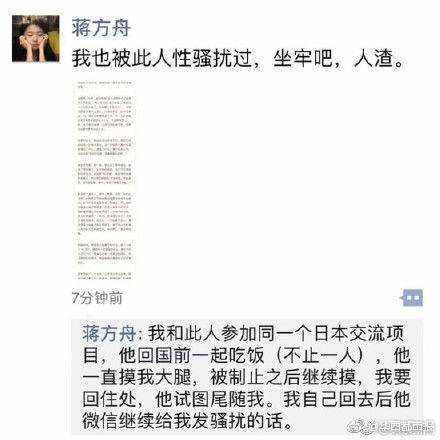Open the like and comment two-dot button
Image resolution: width=440 pixels, height=440 pixels.
[x=412, y=298]
